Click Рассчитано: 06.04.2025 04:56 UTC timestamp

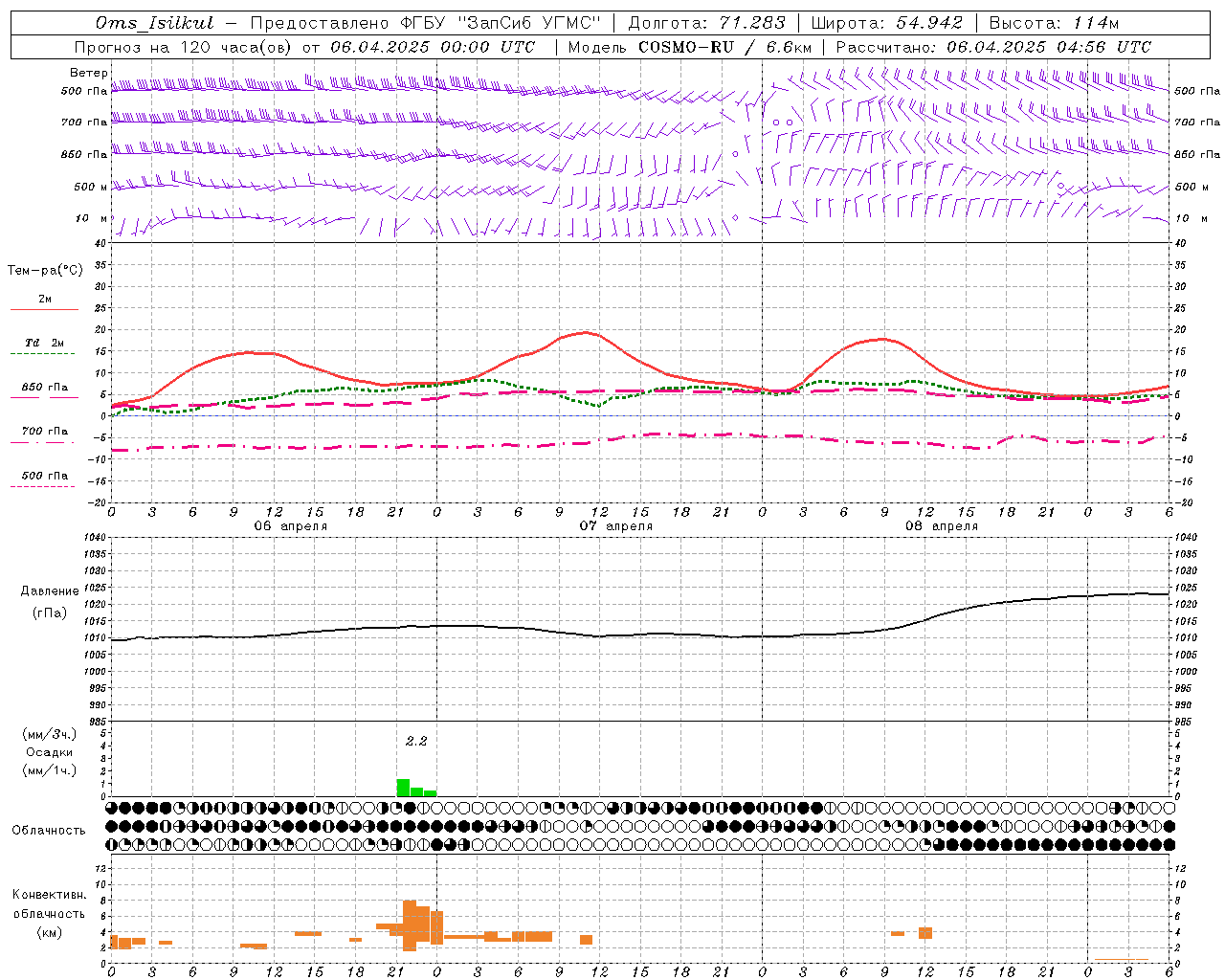click(x=993, y=47)
